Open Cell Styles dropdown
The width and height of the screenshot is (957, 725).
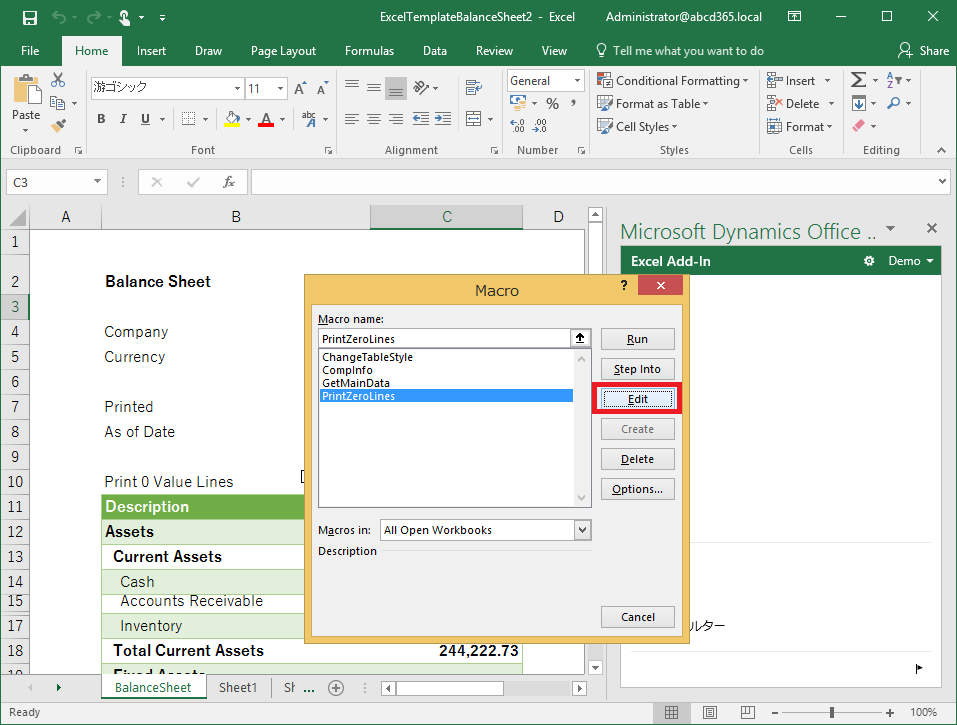click(637, 126)
